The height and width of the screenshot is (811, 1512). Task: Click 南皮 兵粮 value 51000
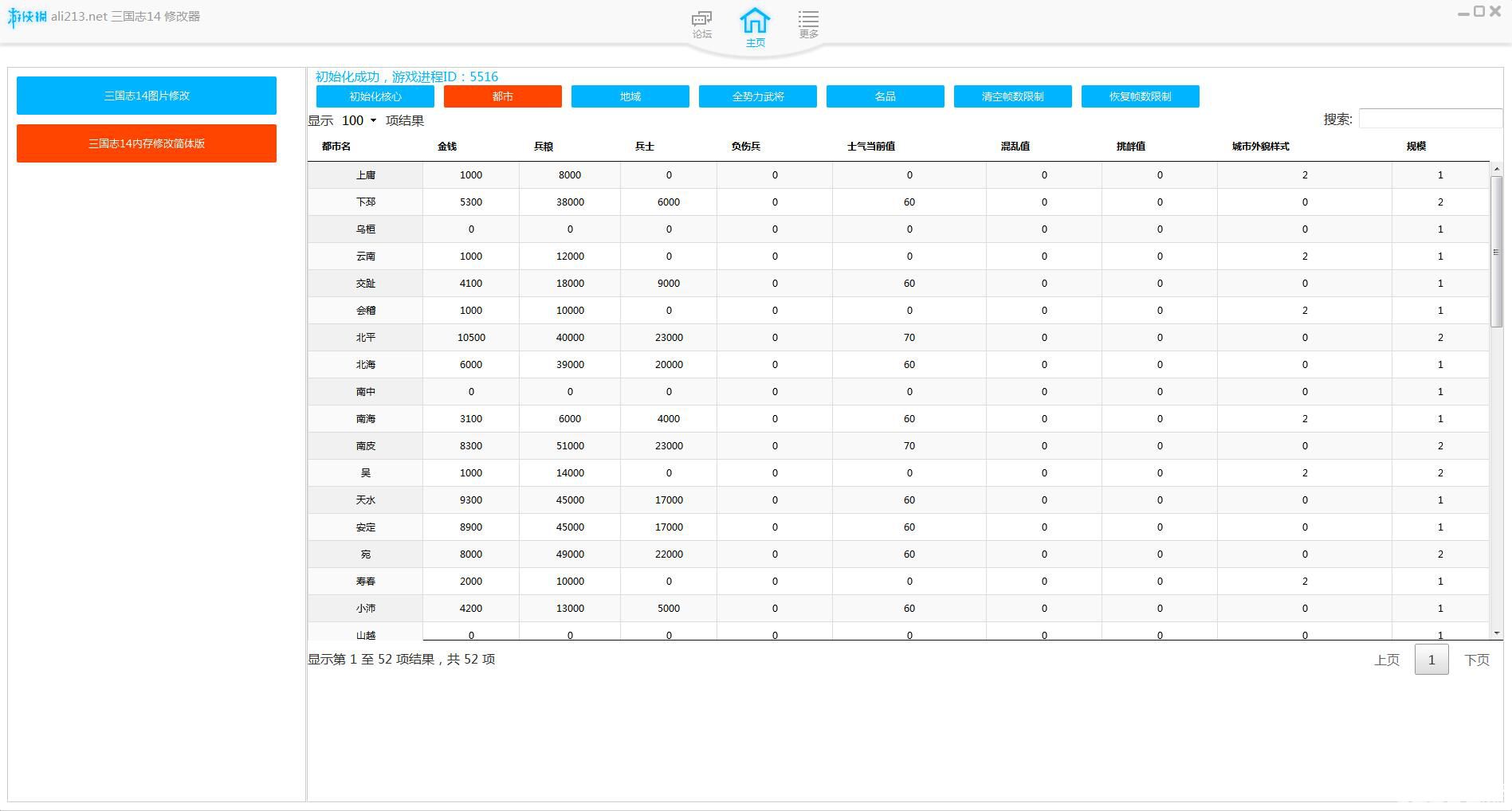pos(570,446)
